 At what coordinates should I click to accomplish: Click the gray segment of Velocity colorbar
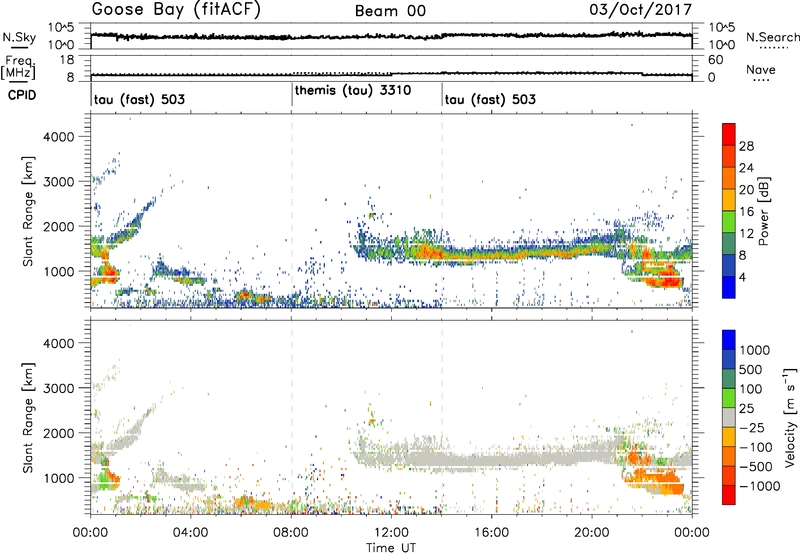click(729, 417)
